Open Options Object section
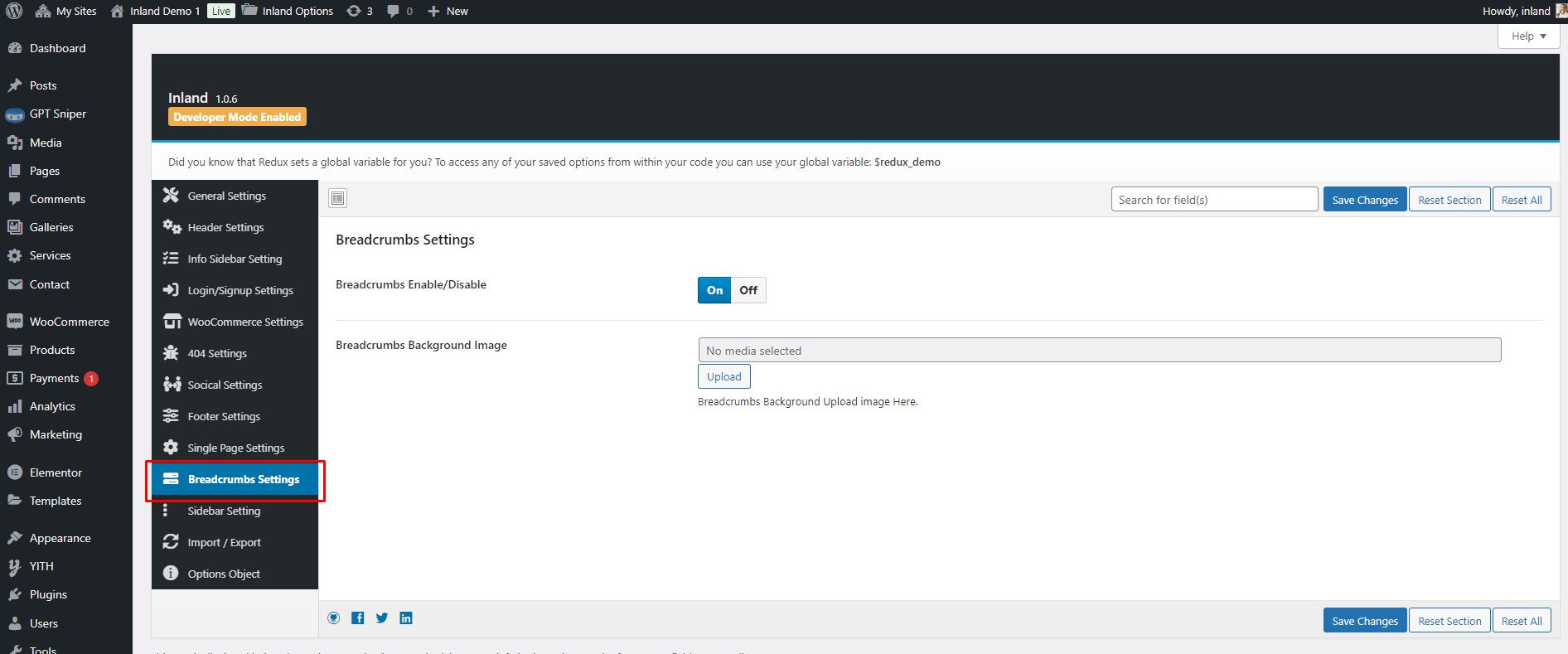Image resolution: width=1568 pixels, height=654 pixels. coord(235,574)
